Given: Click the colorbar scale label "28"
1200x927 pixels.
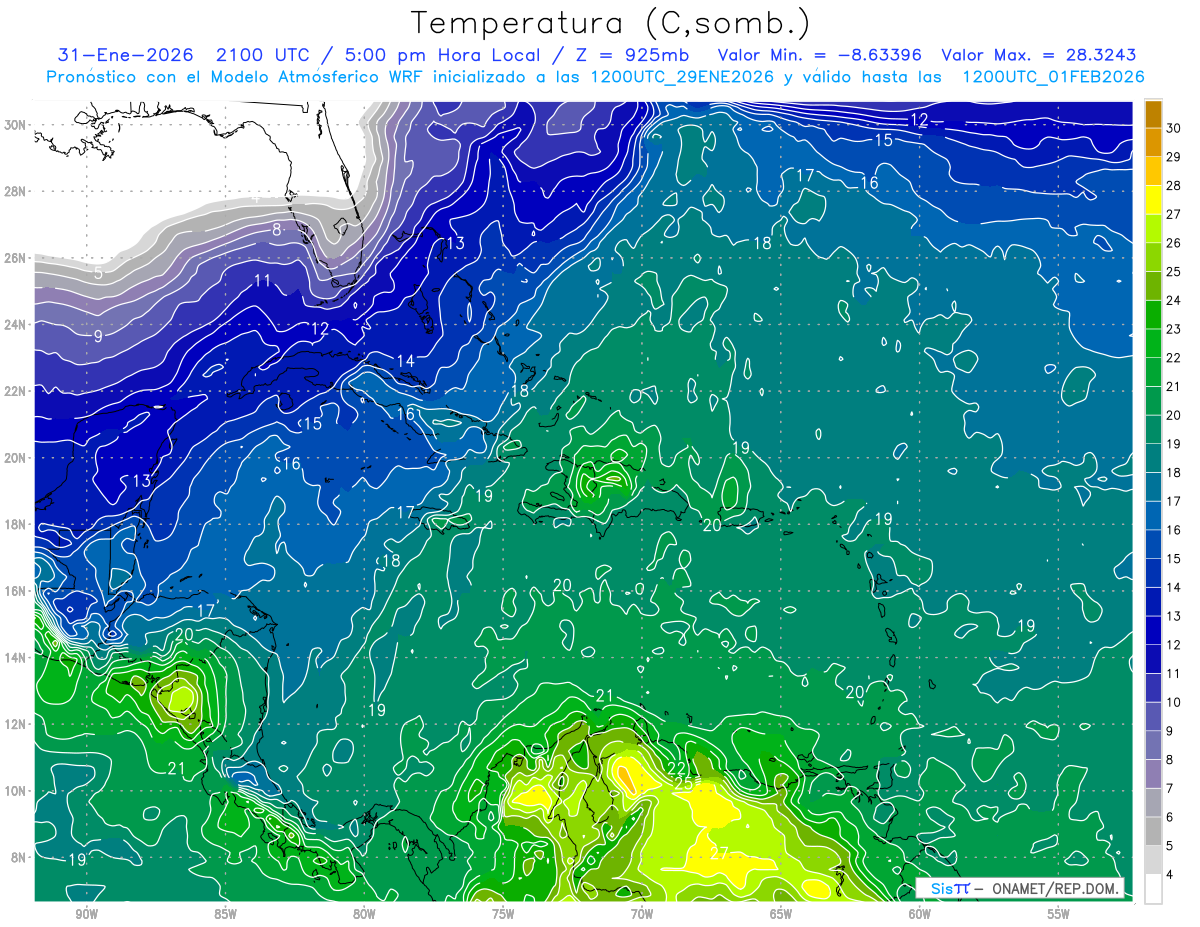Looking at the screenshot, I should tap(1174, 185).
